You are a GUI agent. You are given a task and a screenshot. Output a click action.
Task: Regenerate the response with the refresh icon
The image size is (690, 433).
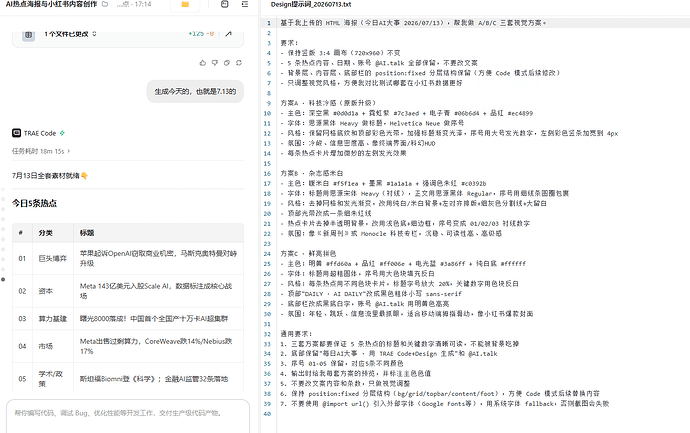[239, 63]
